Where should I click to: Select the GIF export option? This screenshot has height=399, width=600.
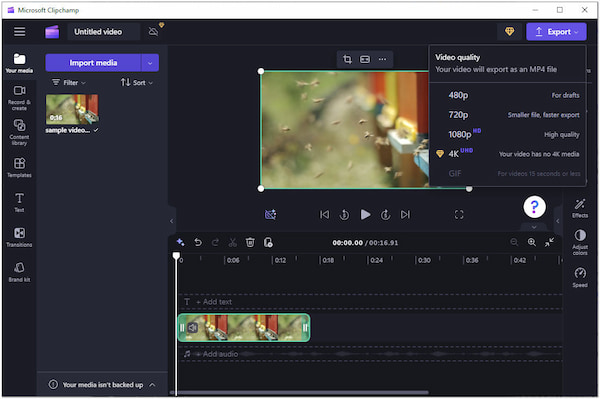[507, 173]
